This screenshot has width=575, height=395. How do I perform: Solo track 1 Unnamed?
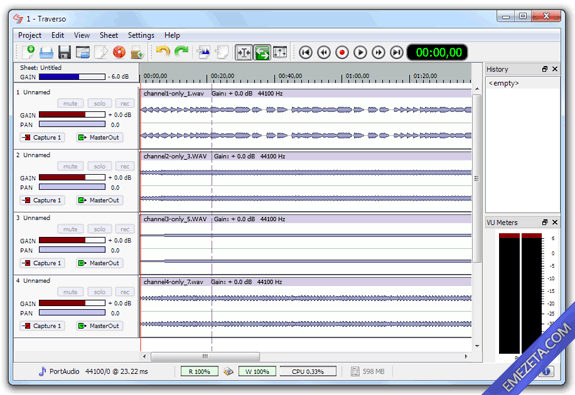point(99,103)
